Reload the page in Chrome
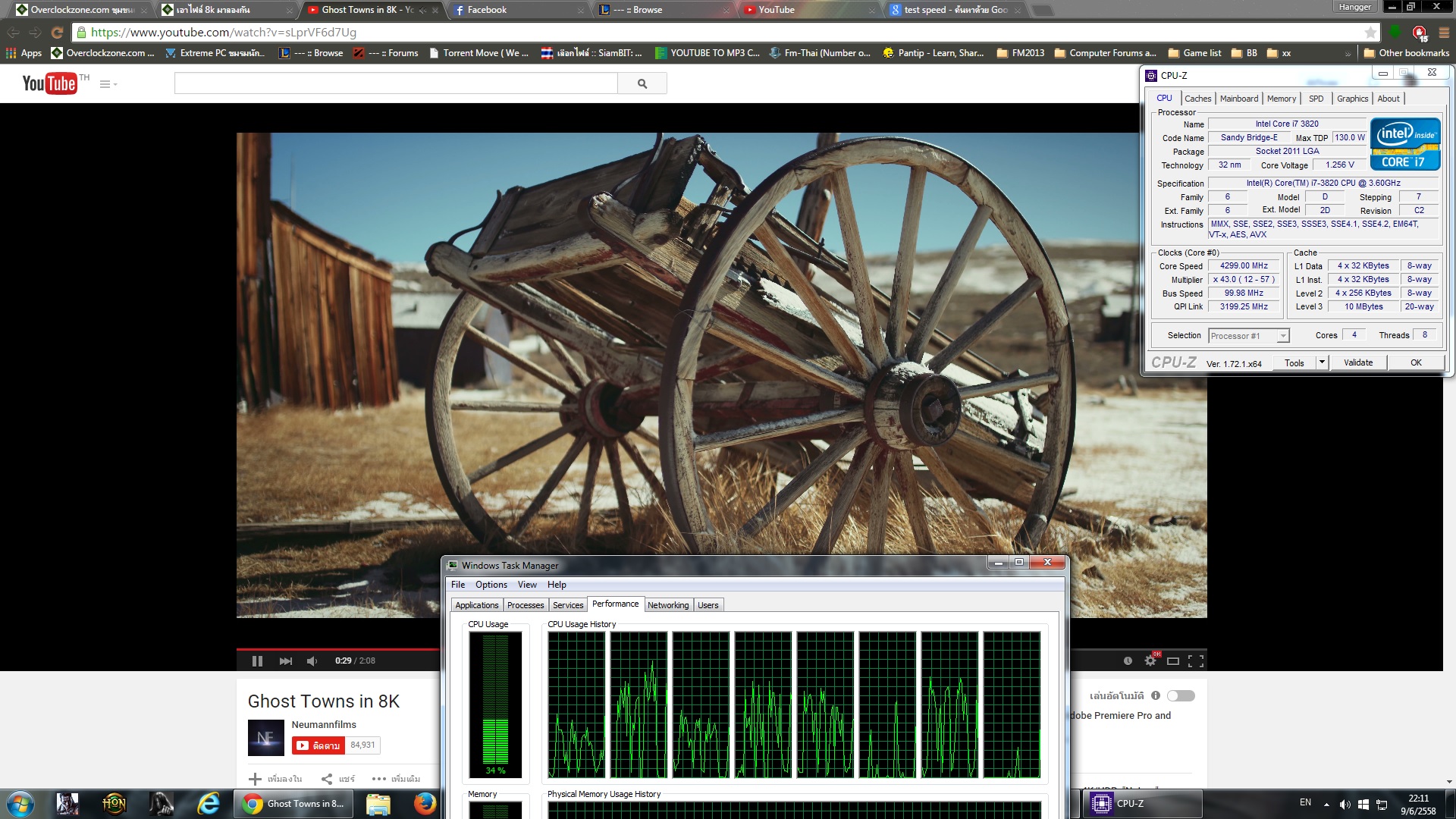The height and width of the screenshot is (819, 1456). click(57, 33)
